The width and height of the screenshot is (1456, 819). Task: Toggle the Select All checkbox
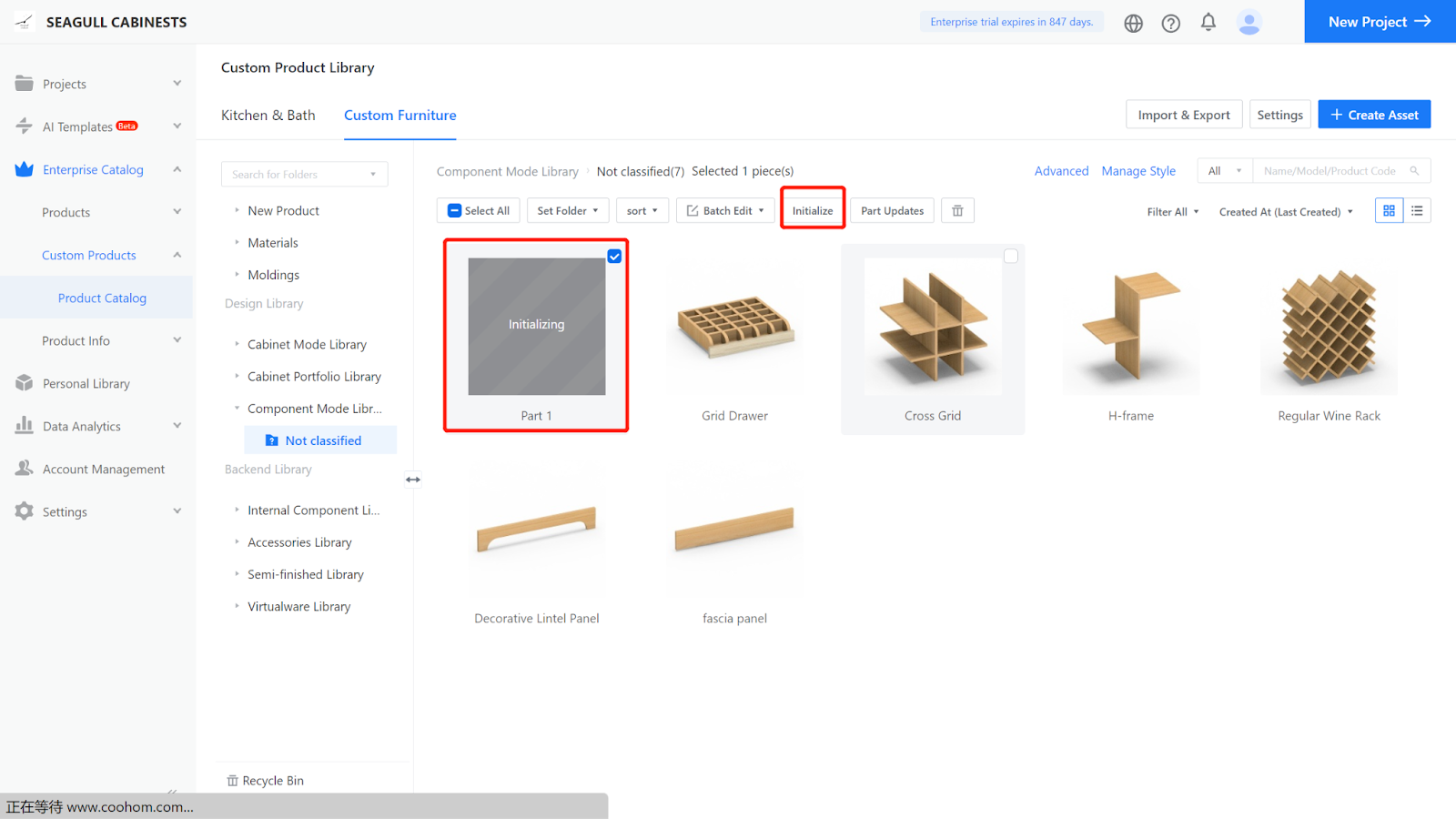pyautogui.click(x=455, y=211)
